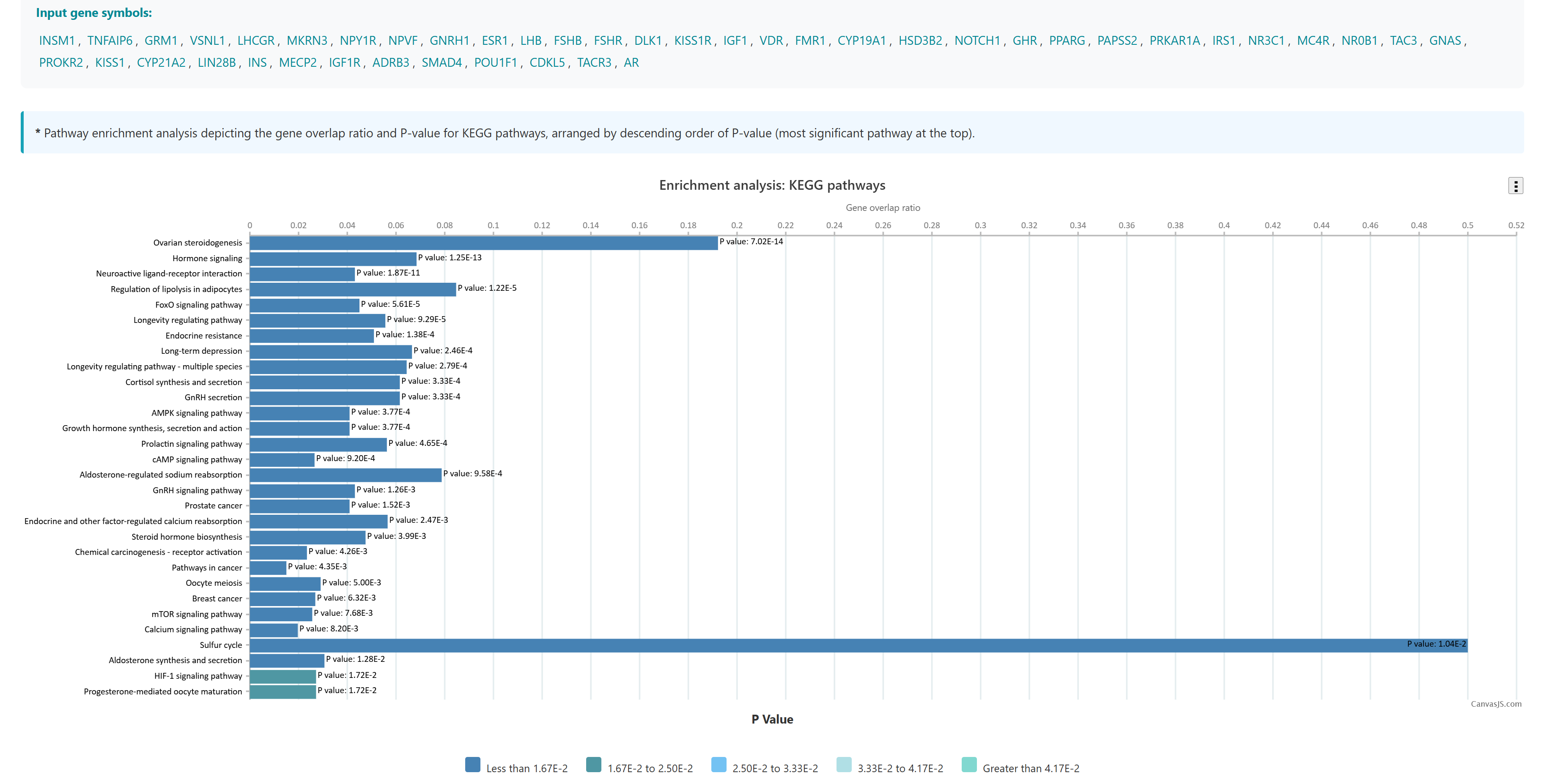Image resolution: width=1547 pixels, height=784 pixels.
Task: Click the Ovarian steroidogenesis bar
Action: [x=483, y=243]
